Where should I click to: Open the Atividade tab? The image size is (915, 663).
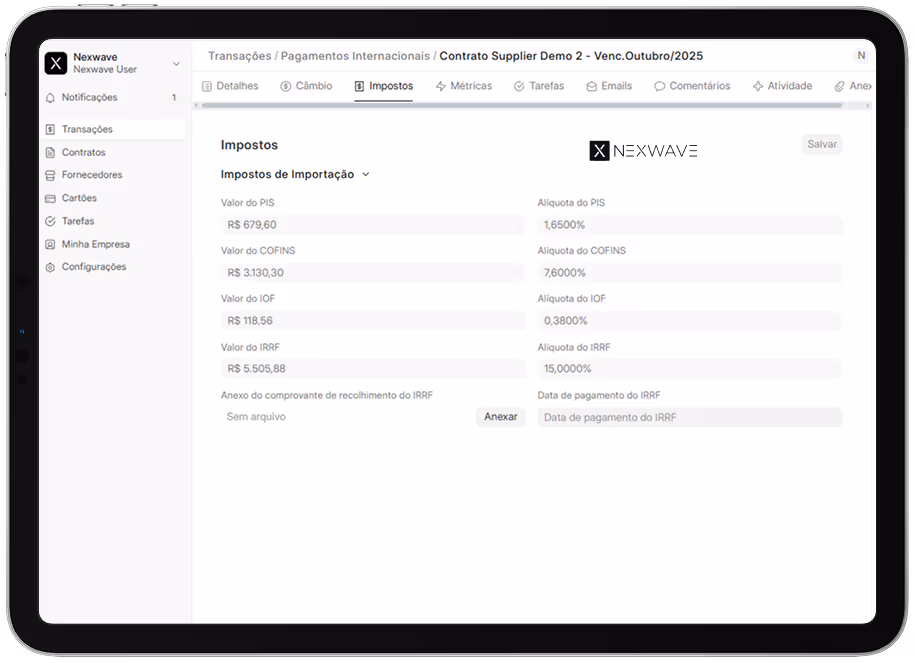pos(783,86)
